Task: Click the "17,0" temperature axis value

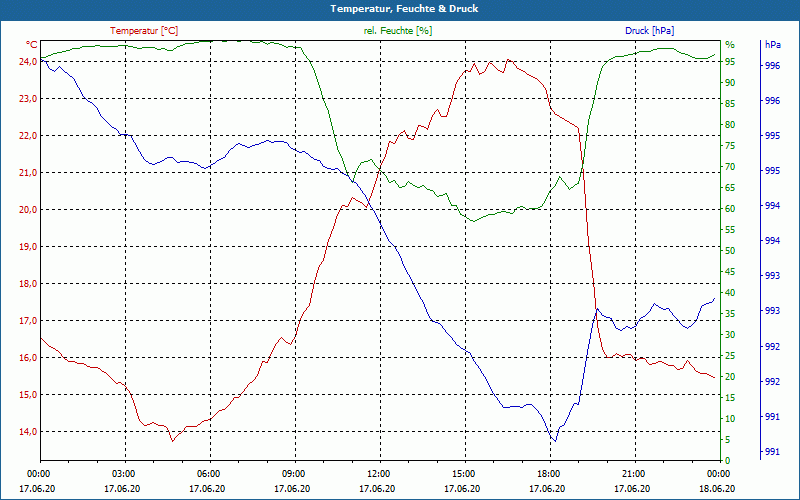Action: tap(28, 321)
